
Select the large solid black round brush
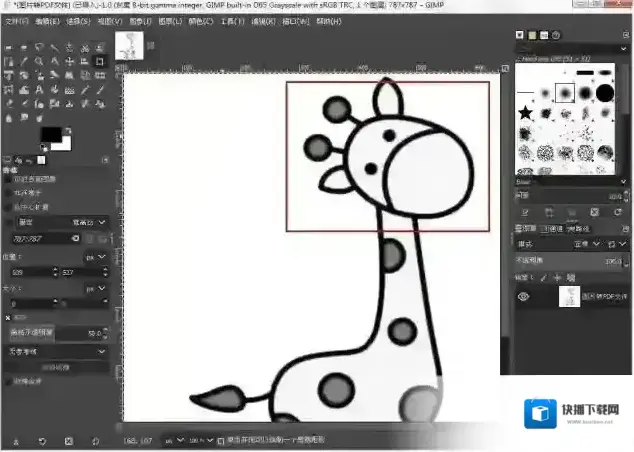click(x=604, y=93)
